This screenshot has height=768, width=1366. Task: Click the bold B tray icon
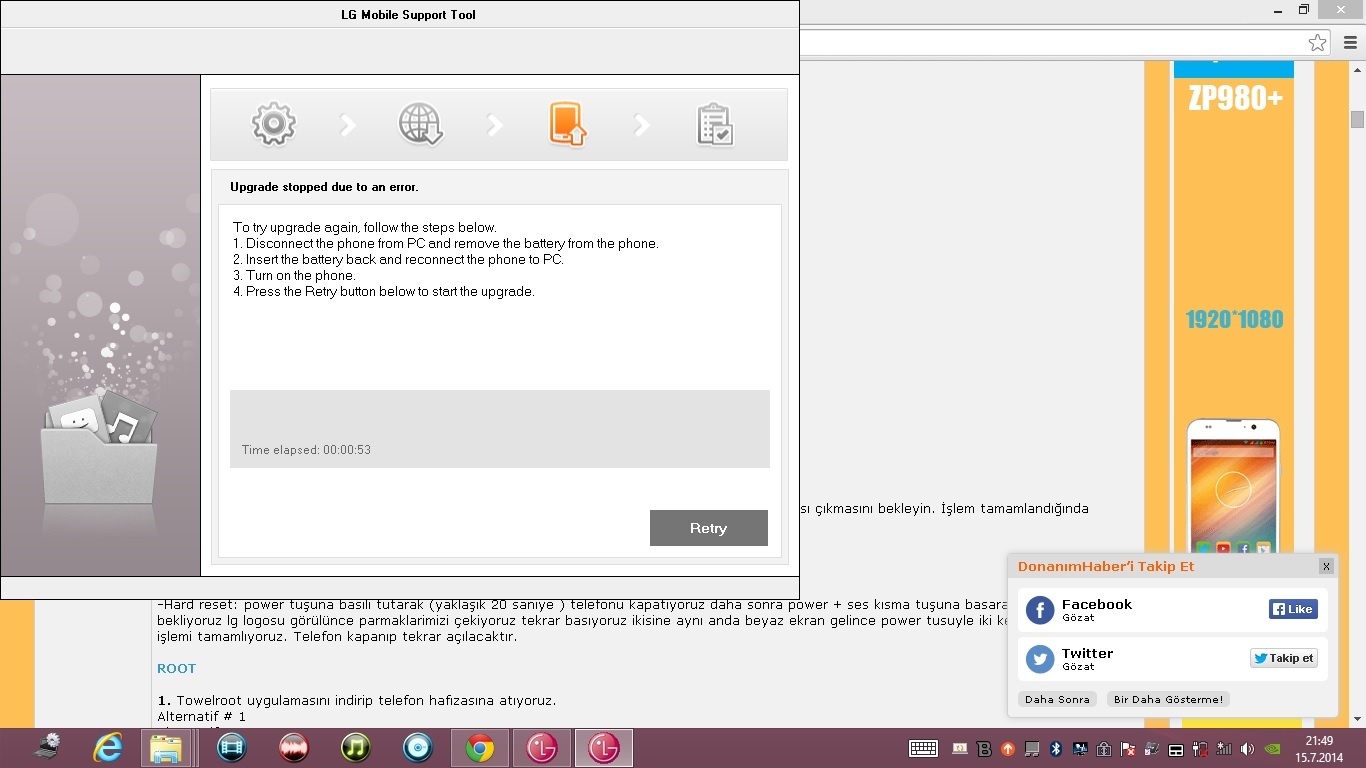coord(984,748)
